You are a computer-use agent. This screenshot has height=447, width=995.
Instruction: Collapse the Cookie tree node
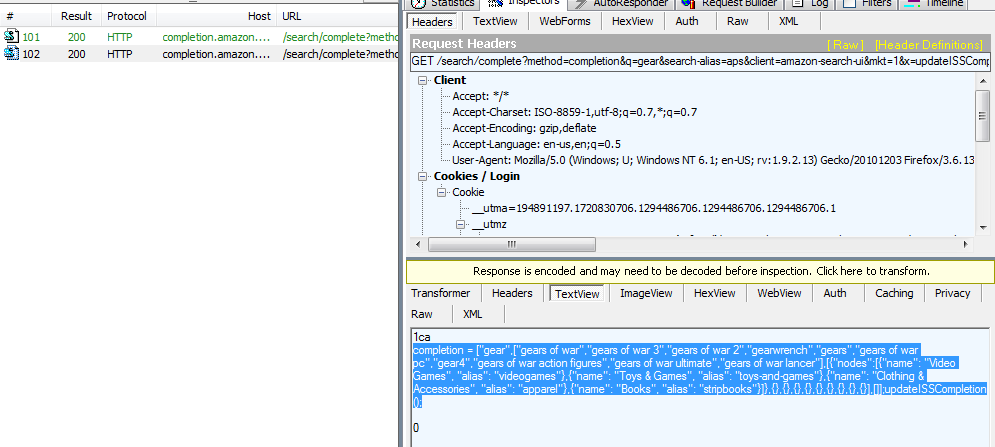[441, 192]
